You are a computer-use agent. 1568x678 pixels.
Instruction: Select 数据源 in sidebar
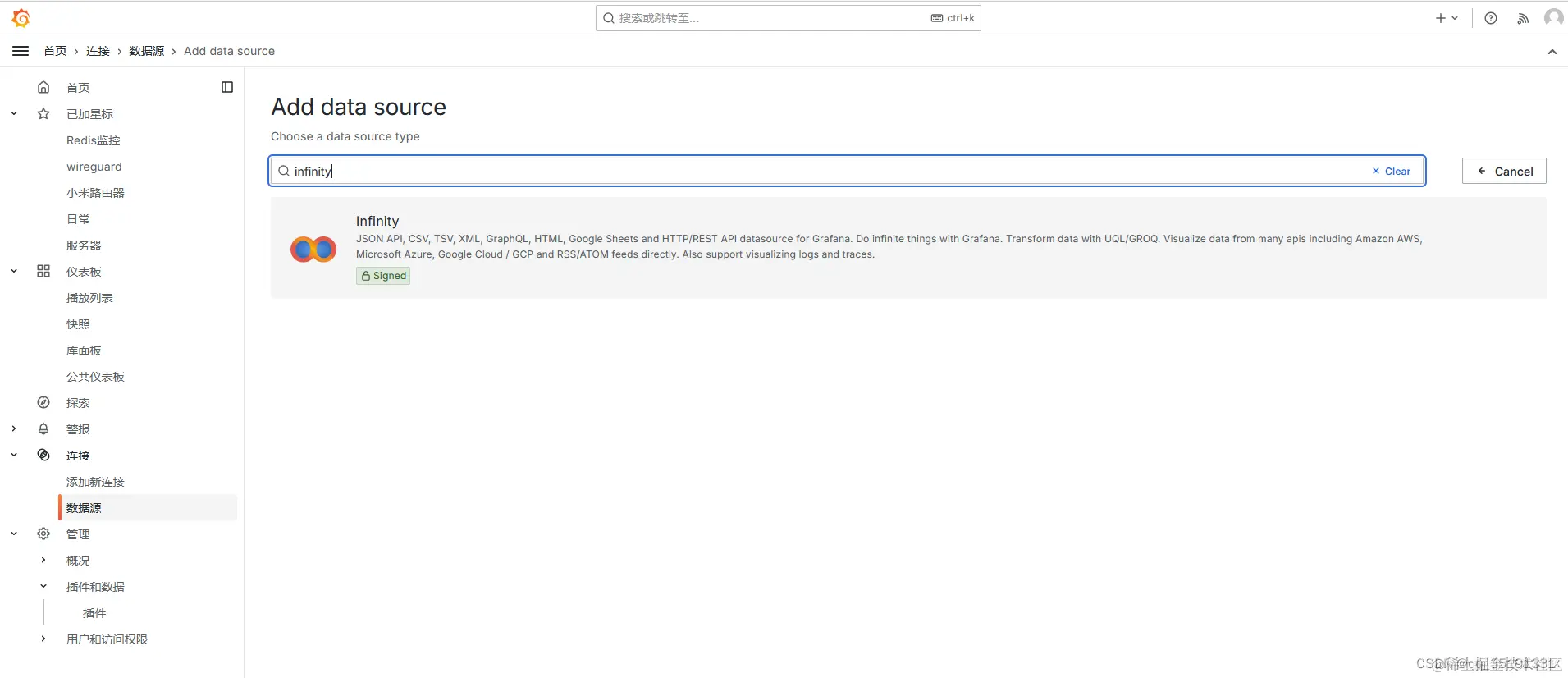click(148, 508)
